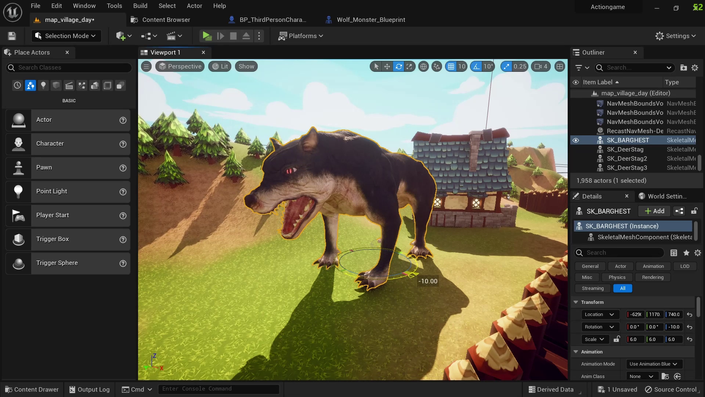705x397 pixels.
Task: Open the Selection Mode dropdown
Action: click(x=66, y=36)
